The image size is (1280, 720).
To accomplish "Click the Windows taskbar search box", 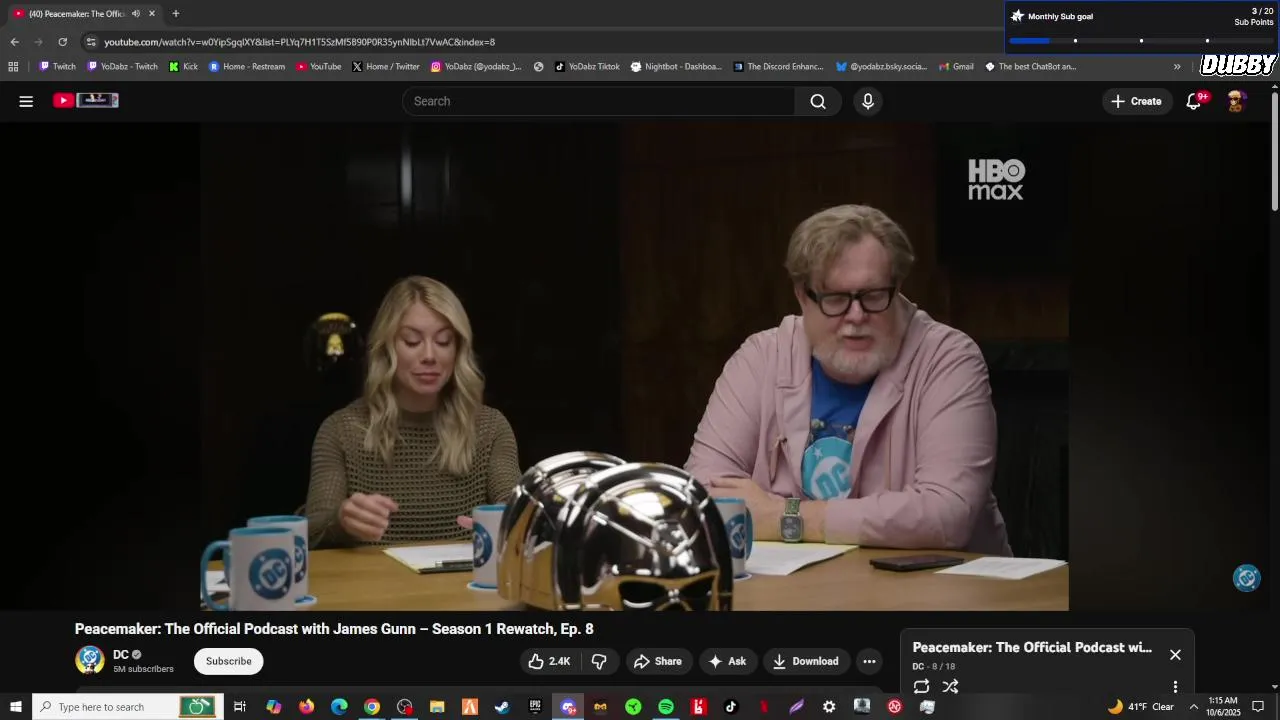I will (x=128, y=707).
